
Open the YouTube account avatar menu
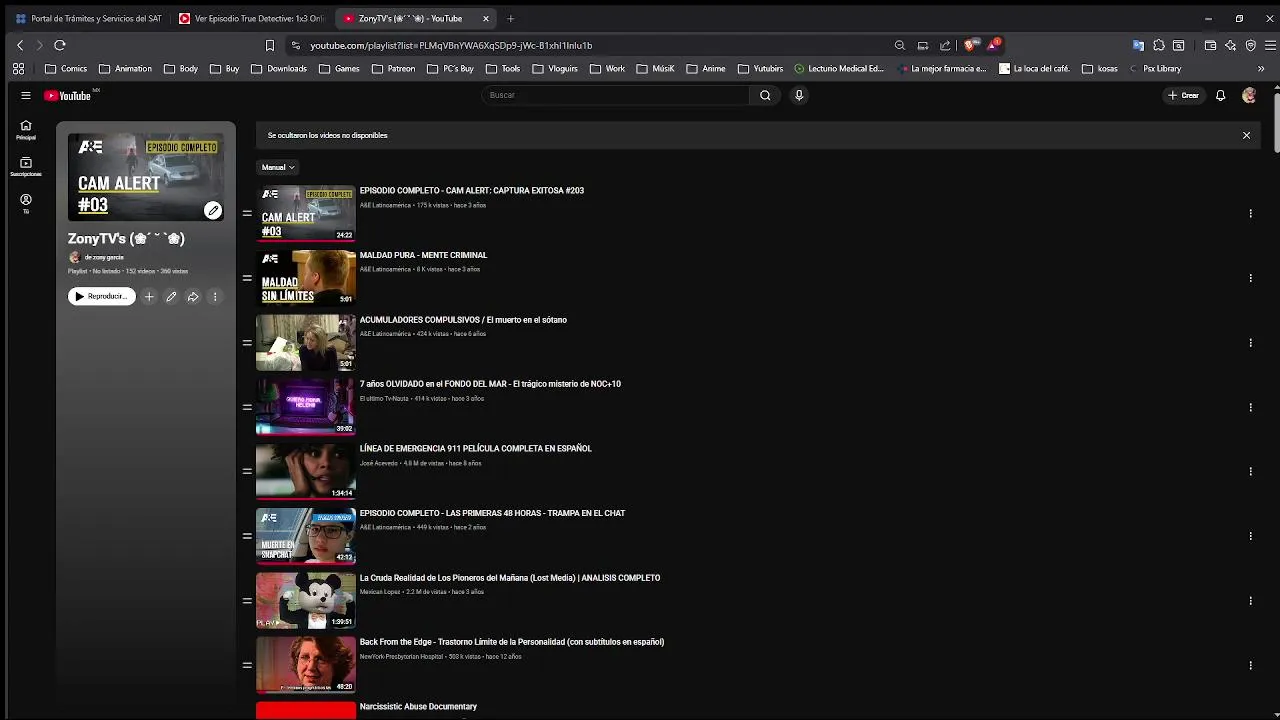(x=1249, y=95)
